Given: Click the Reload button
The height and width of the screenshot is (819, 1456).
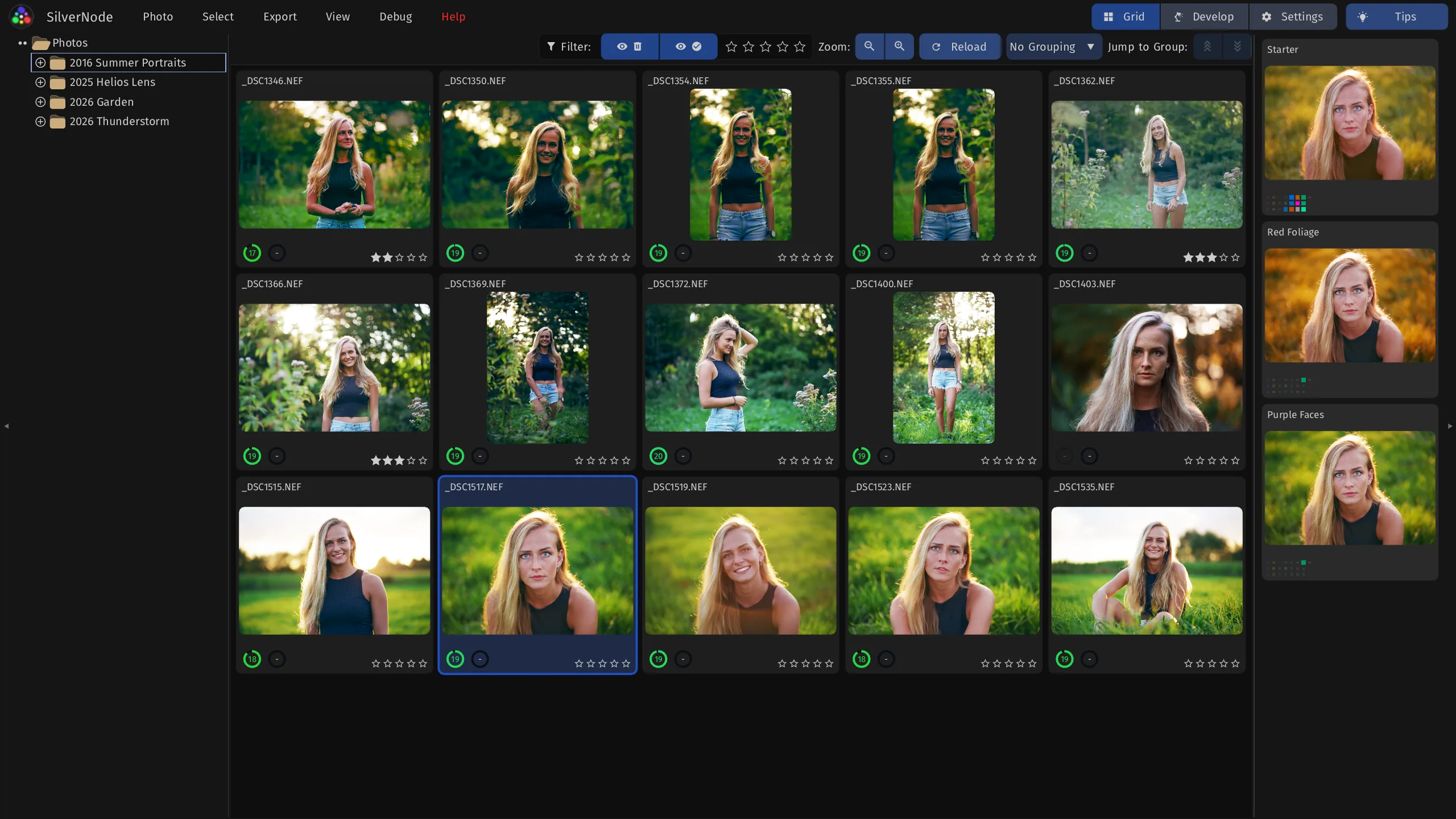Looking at the screenshot, I should point(959,47).
